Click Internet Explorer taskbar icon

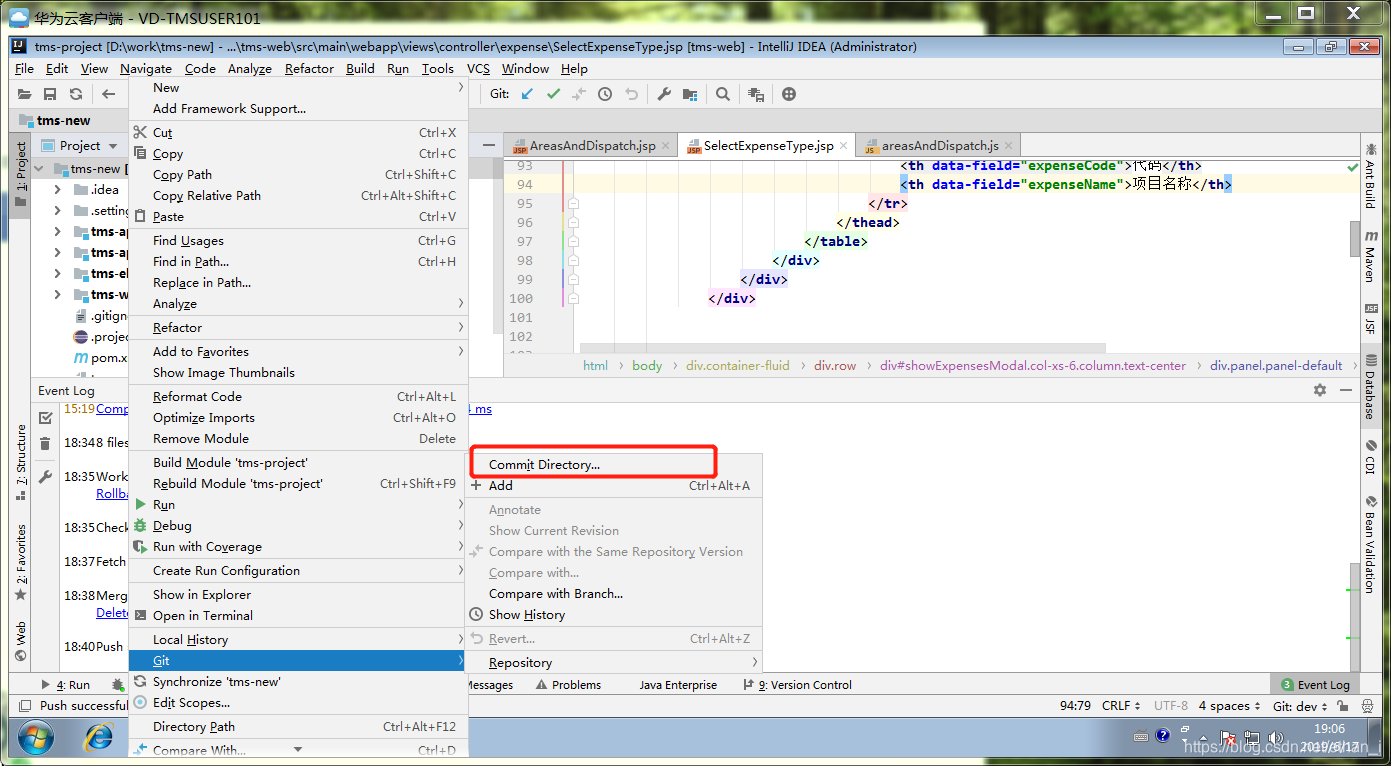pos(98,738)
